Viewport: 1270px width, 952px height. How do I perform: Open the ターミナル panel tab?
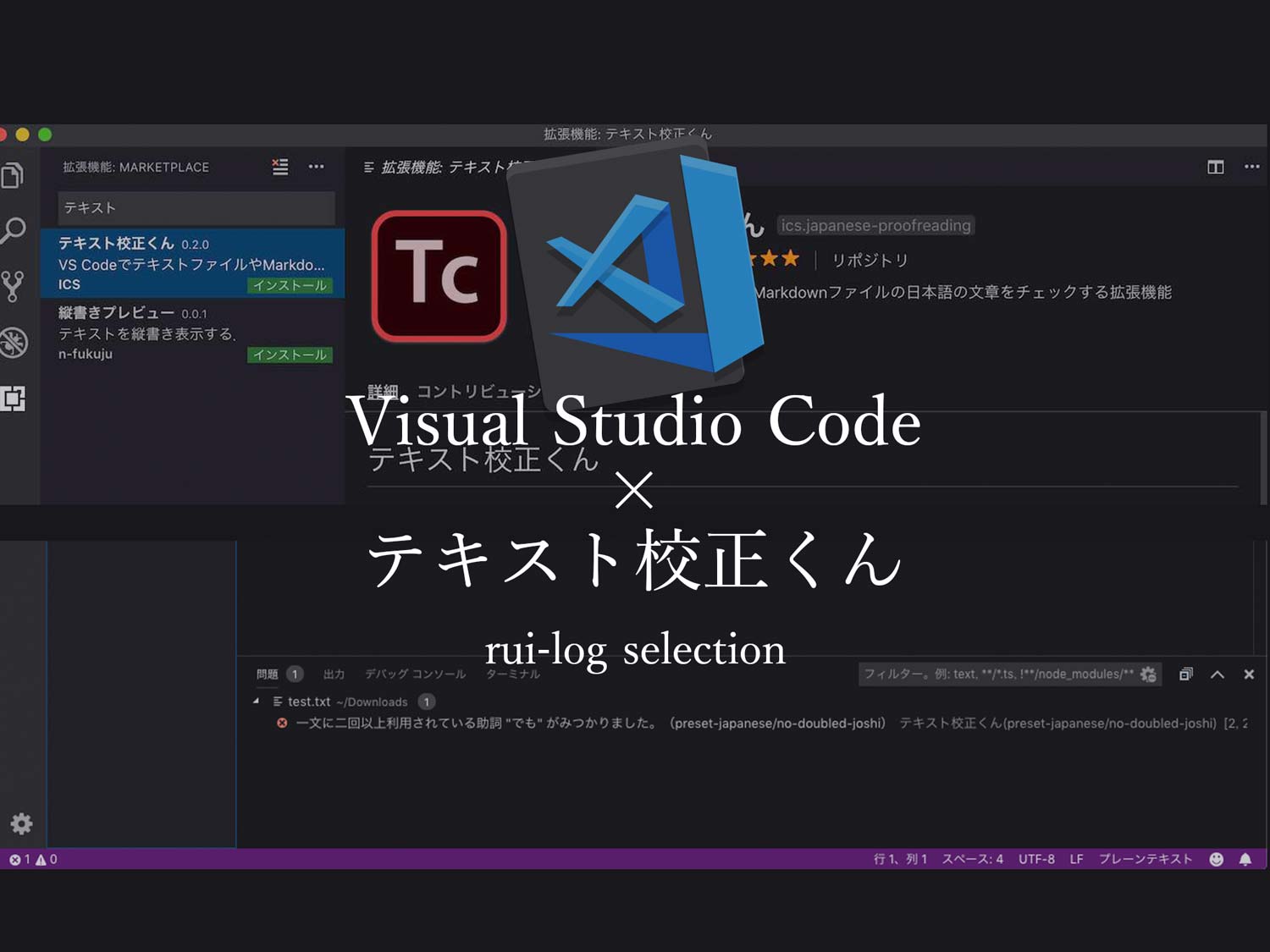[x=512, y=674]
